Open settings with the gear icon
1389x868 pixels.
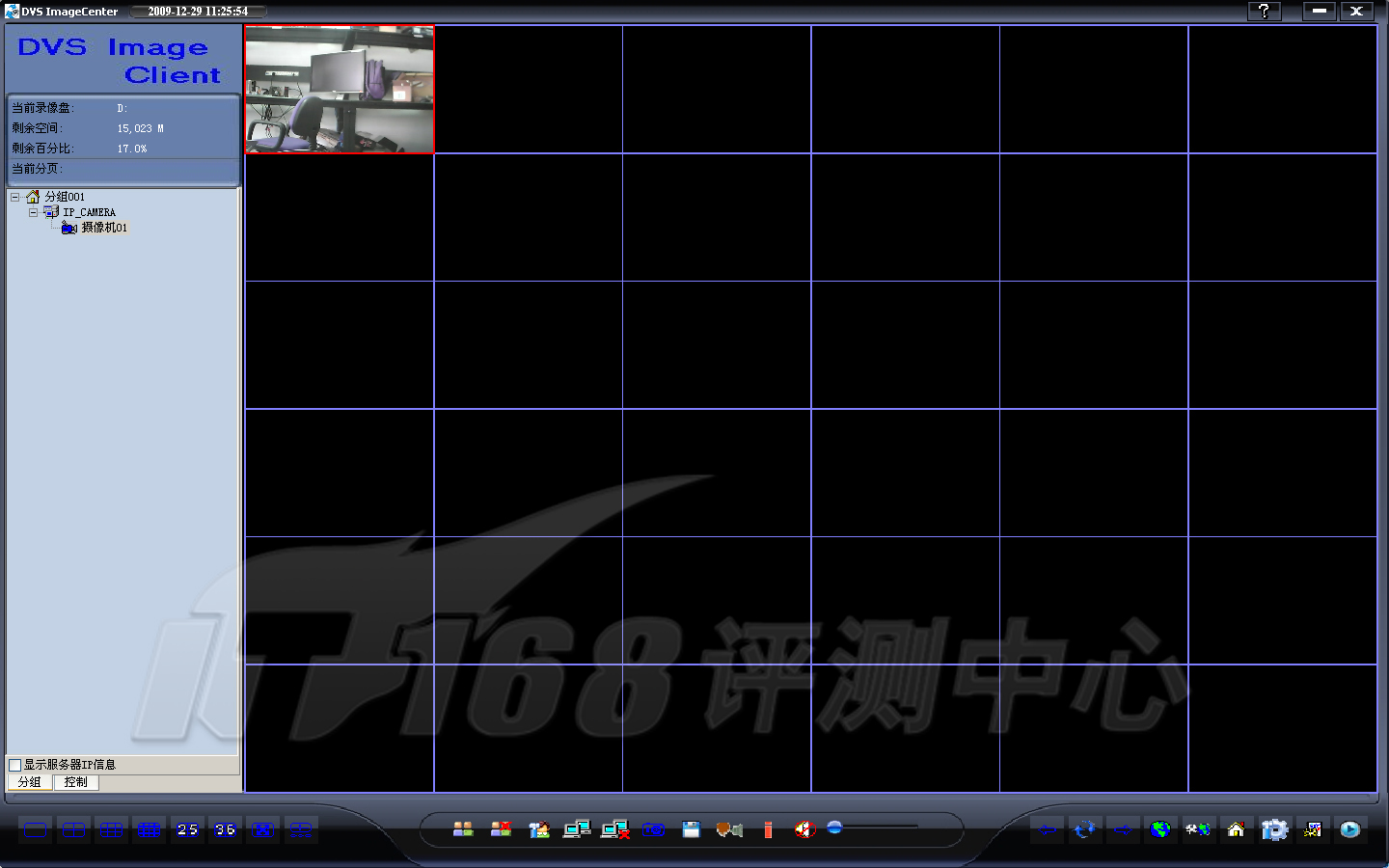click(1274, 829)
